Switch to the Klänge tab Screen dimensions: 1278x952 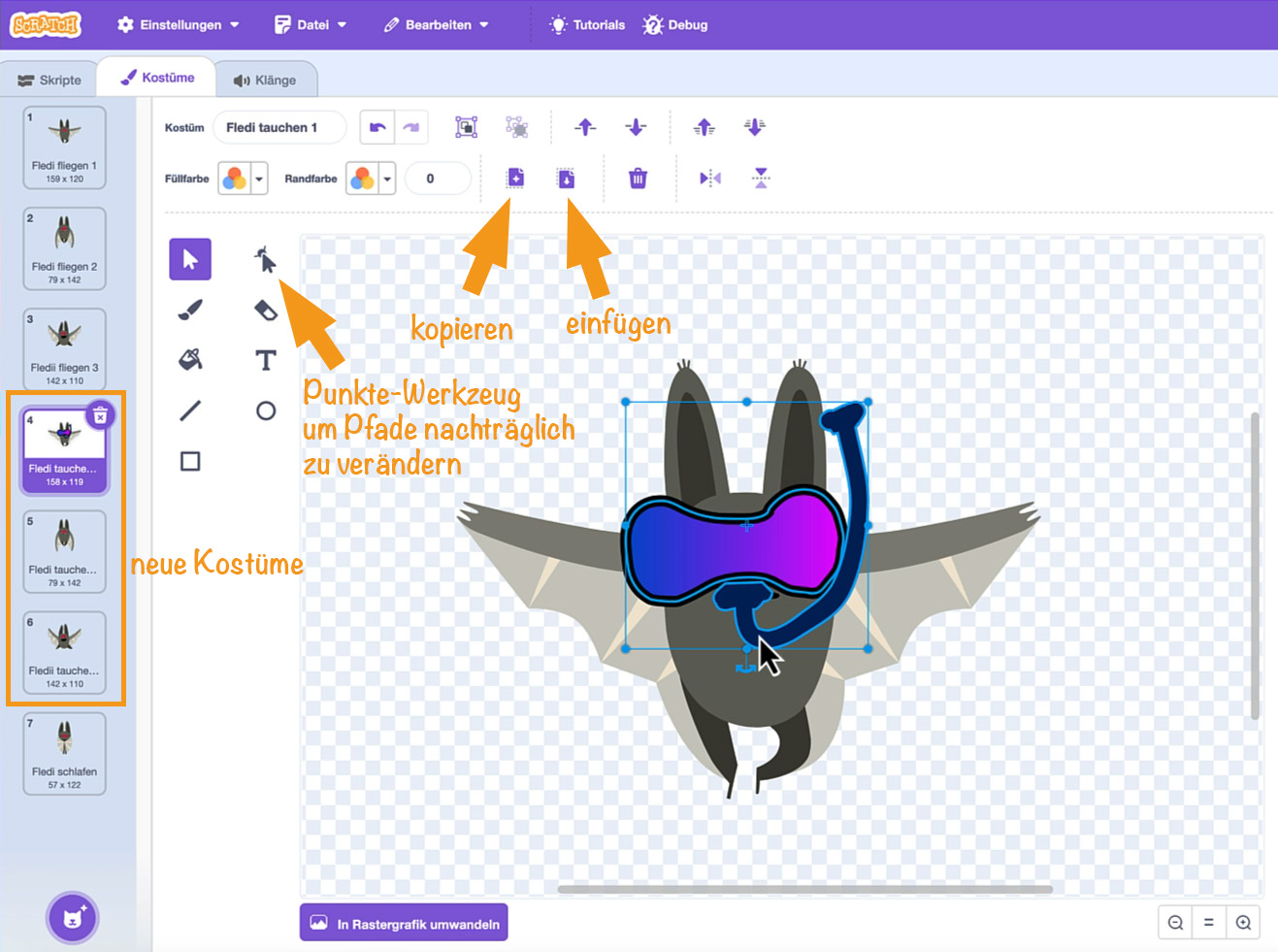point(265,80)
